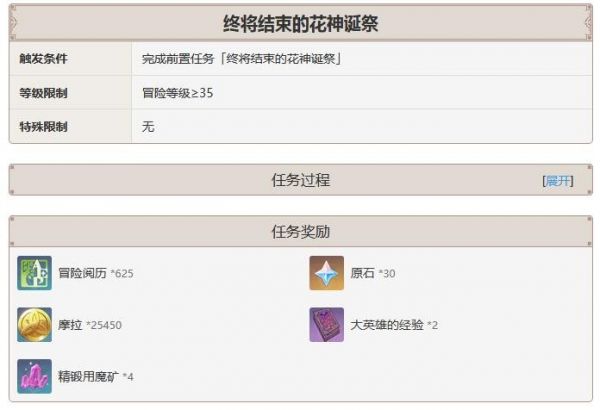Click the 精锻用魔矿 *4 reward text
This screenshot has height=410, width=600.
point(96,377)
